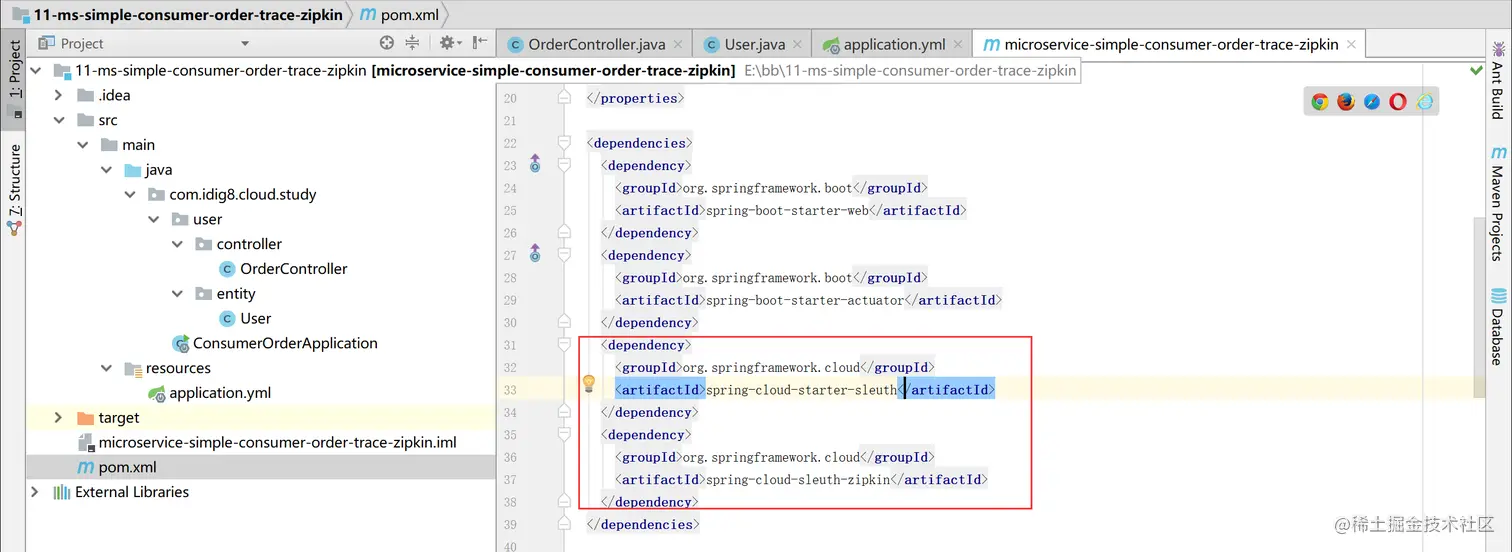
Task: Select the microservice-simple-consumer-order-trace-zipkin editor tab
Action: coord(1171,44)
